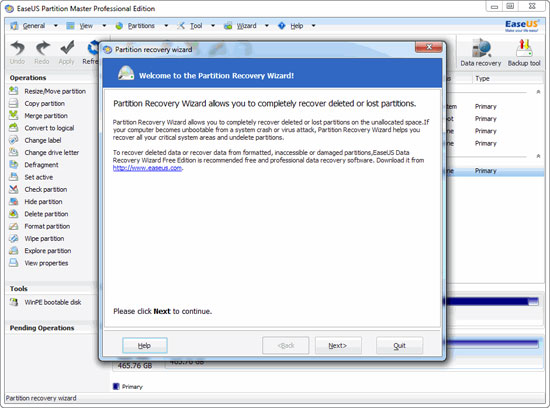The width and height of the screenshot is (550, 408).
Task: Open the View menu
Action: pyautogui.click(x=80, y=26)
